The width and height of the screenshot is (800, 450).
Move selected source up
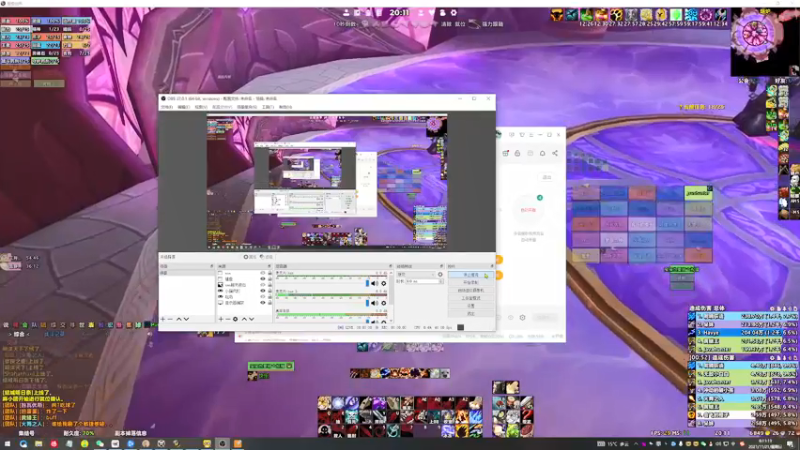[x=244, y=319]
